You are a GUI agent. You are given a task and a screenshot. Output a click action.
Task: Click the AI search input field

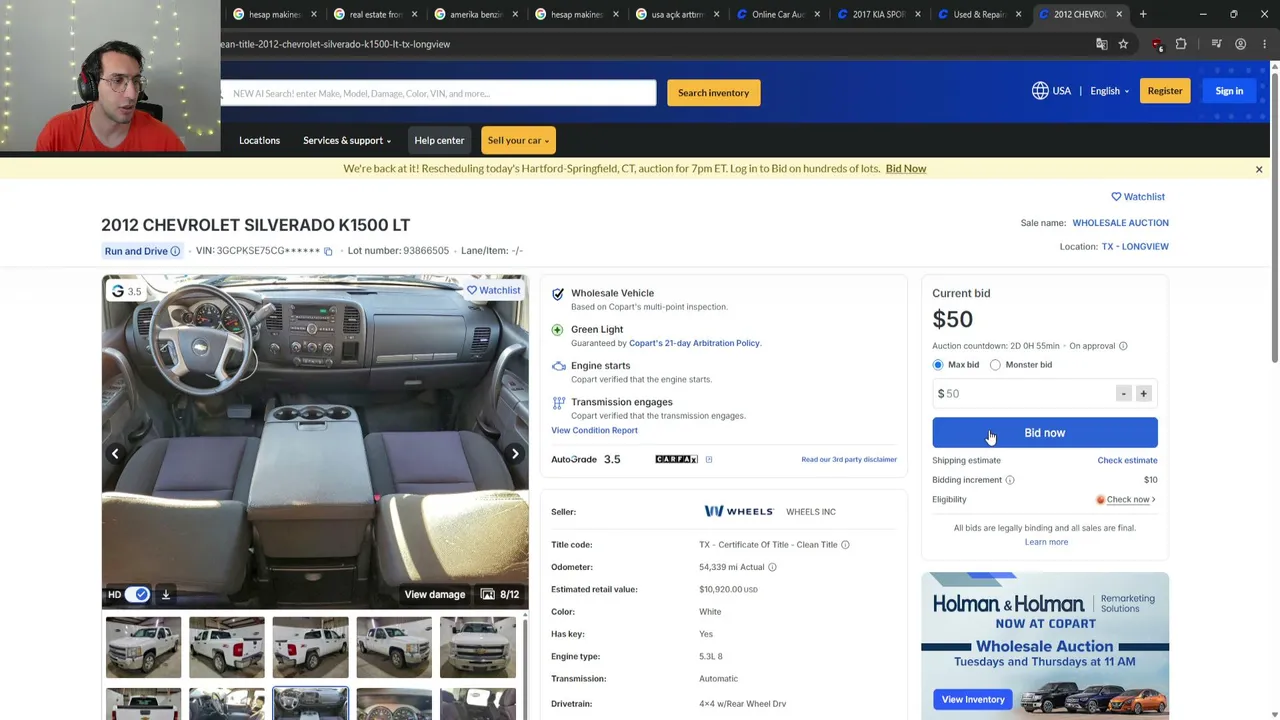tap(438, 93)
